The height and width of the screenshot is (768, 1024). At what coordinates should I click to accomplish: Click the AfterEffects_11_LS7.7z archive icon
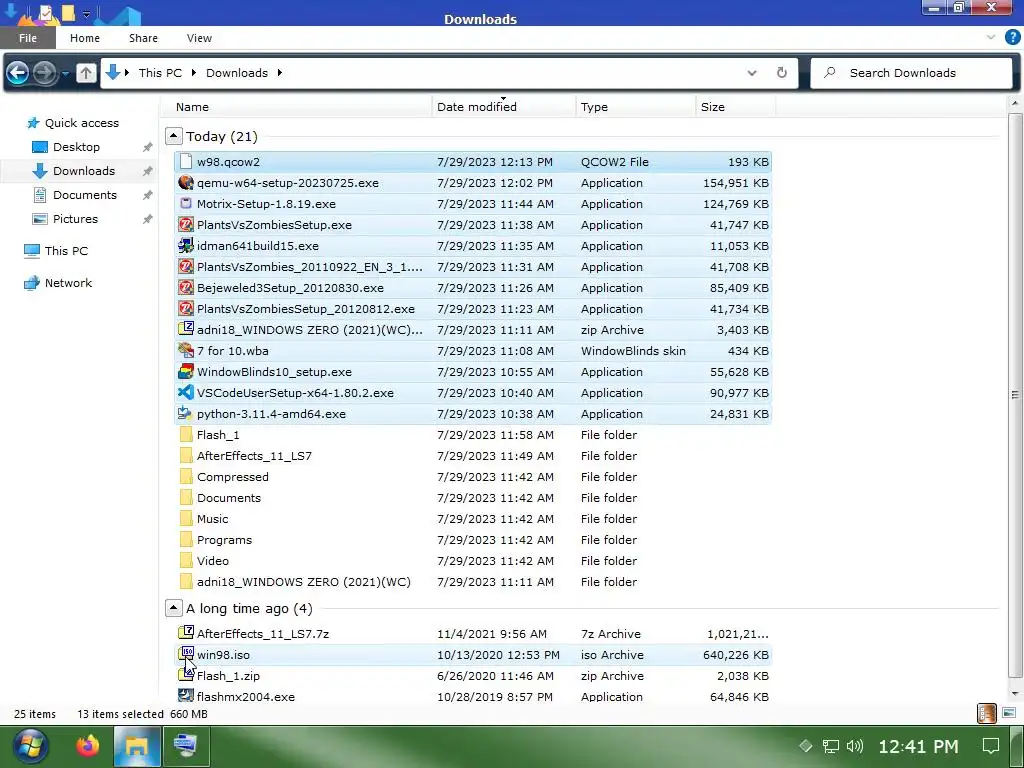pos(185,633)
